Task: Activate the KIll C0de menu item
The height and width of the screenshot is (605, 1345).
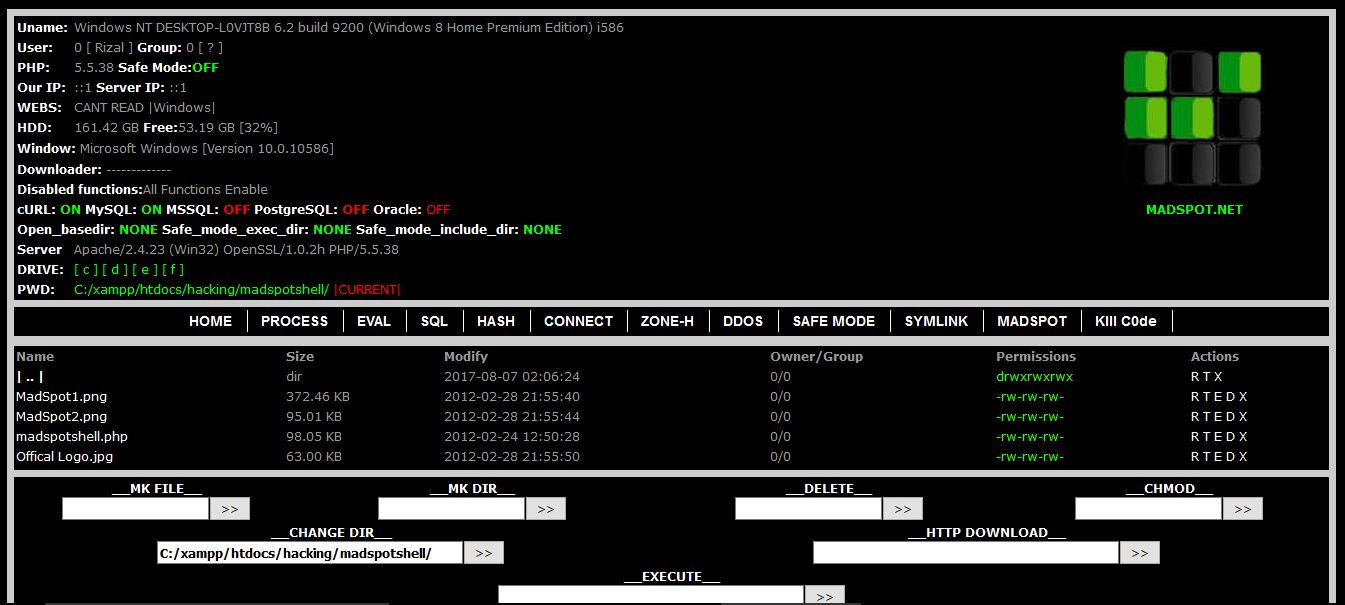Action: [1126, 321]
